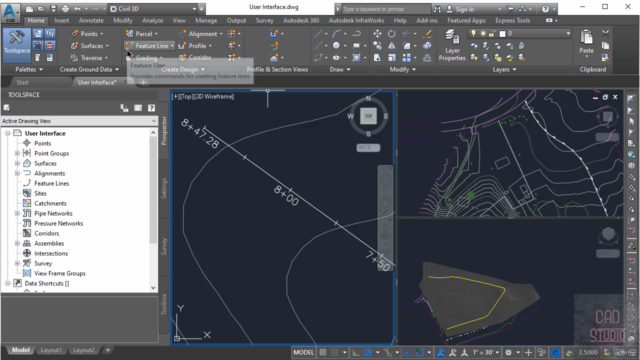Click the Save icon in quick access toolbar
This screenshot has width=640, height=360.
tap(53, 9)
